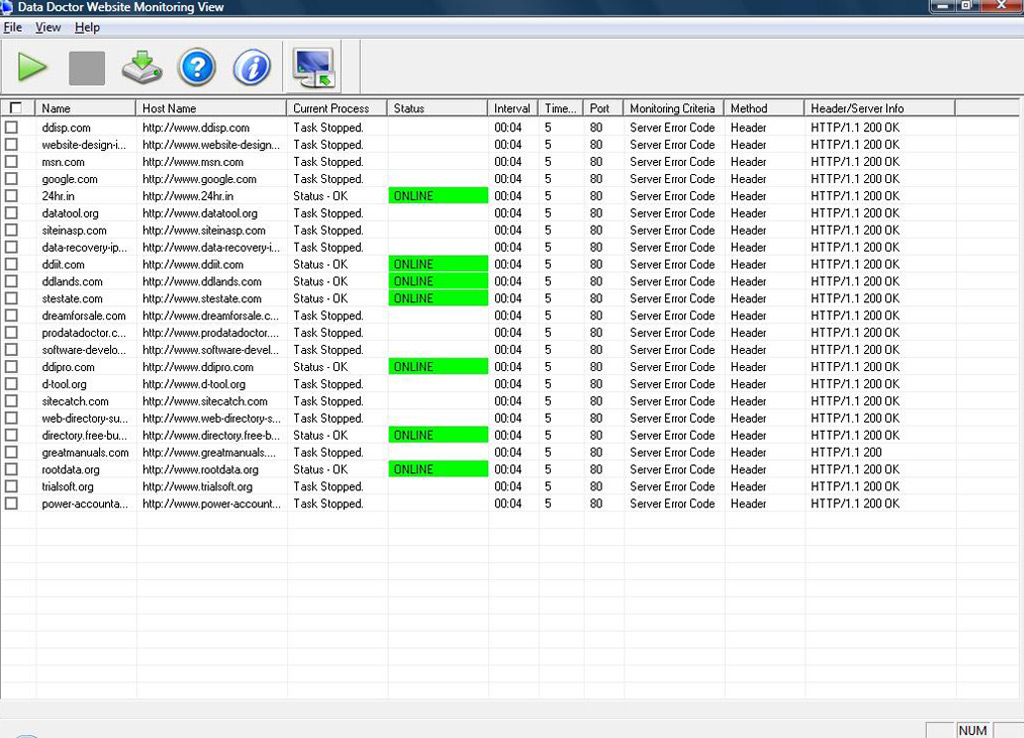
Task: Tick the msn.com row checkbox
Action: 11,161
